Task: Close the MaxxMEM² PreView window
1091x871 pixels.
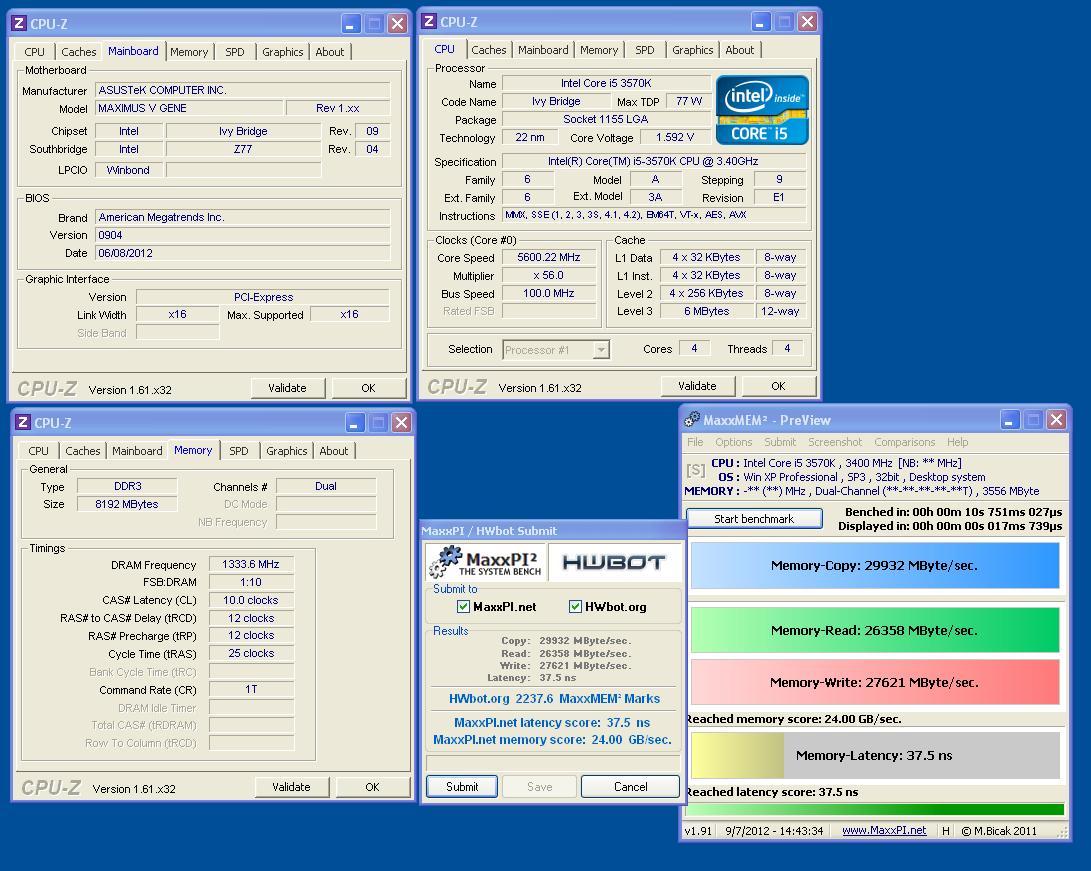Action: [1056, 419]
